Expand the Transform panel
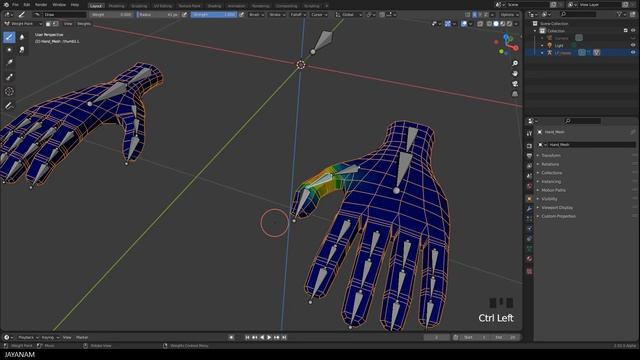 (x=551, y=156)
